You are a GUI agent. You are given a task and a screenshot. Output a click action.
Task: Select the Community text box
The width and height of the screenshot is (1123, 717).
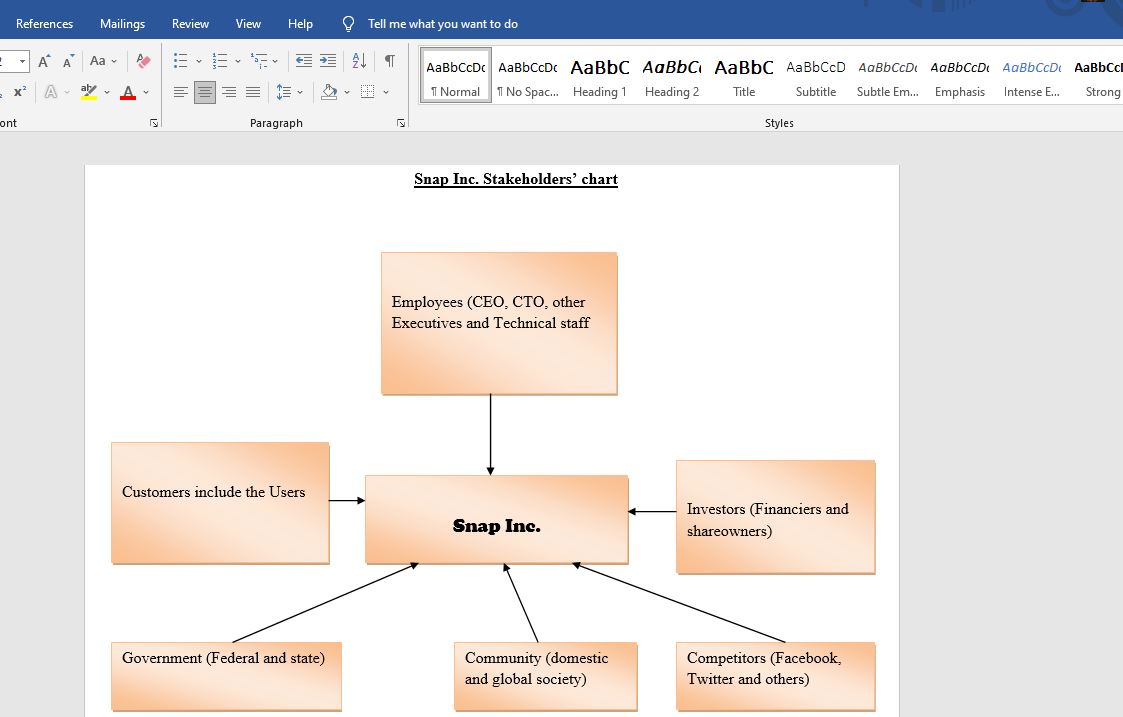[x=546, y=676]
